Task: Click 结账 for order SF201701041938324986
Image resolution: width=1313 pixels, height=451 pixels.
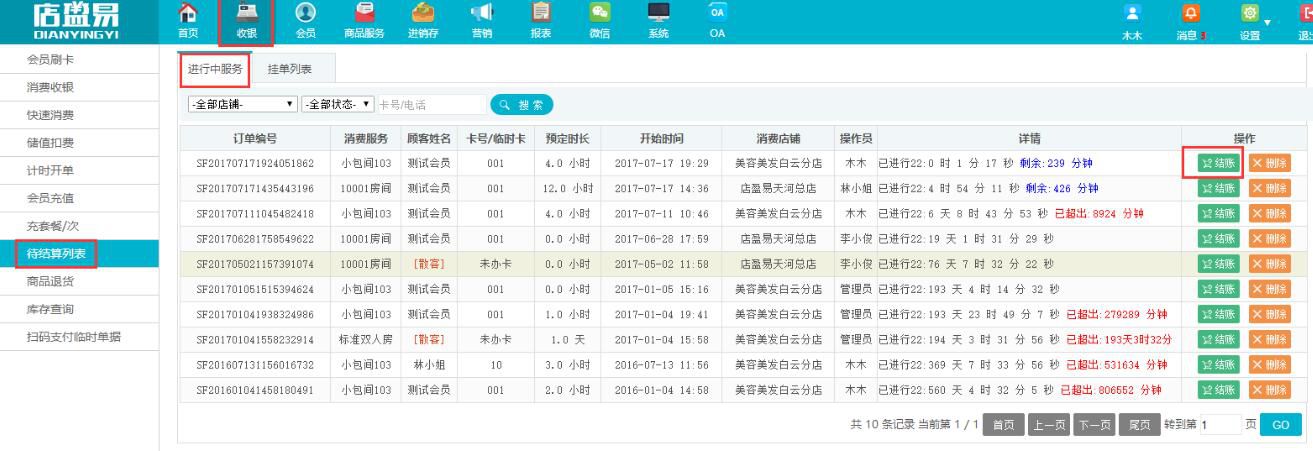Action: click(x=1220, y=314)
